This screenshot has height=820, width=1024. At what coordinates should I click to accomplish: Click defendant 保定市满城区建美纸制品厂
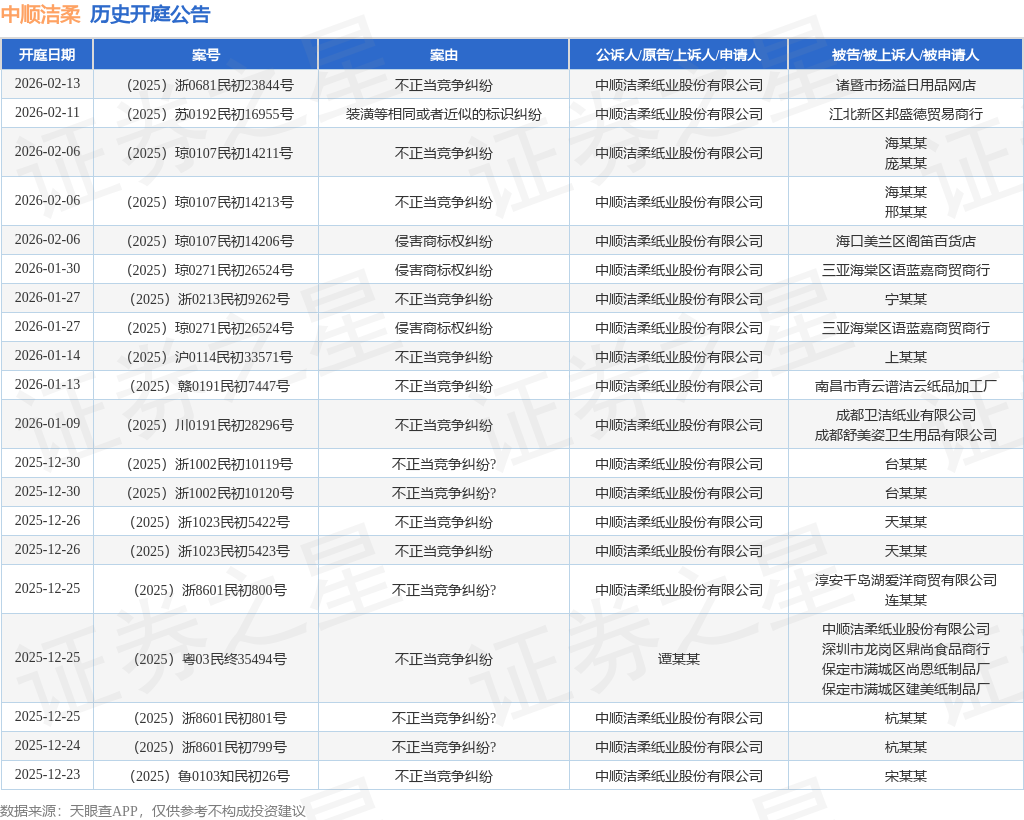[x=906, y=689]
